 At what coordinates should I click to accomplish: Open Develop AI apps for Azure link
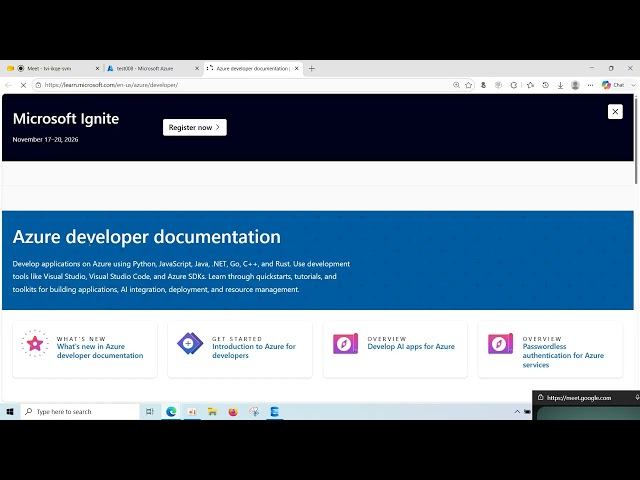click(411, 347)
